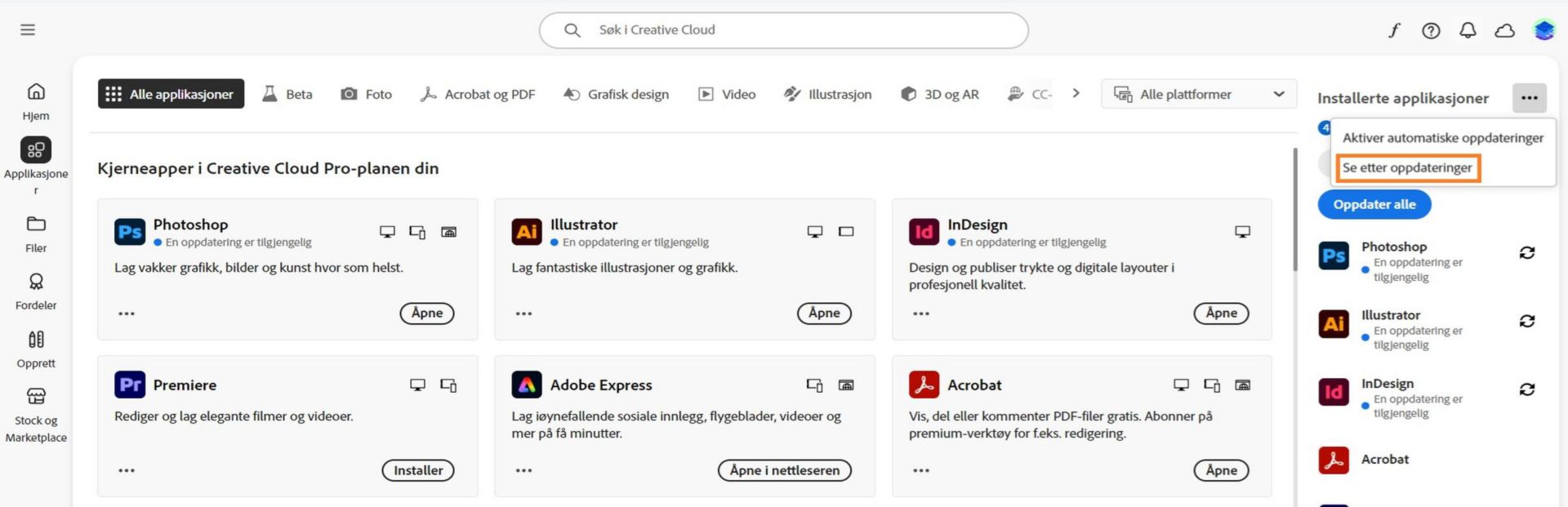Open InDesign with Åpne button

point(1221,313)
